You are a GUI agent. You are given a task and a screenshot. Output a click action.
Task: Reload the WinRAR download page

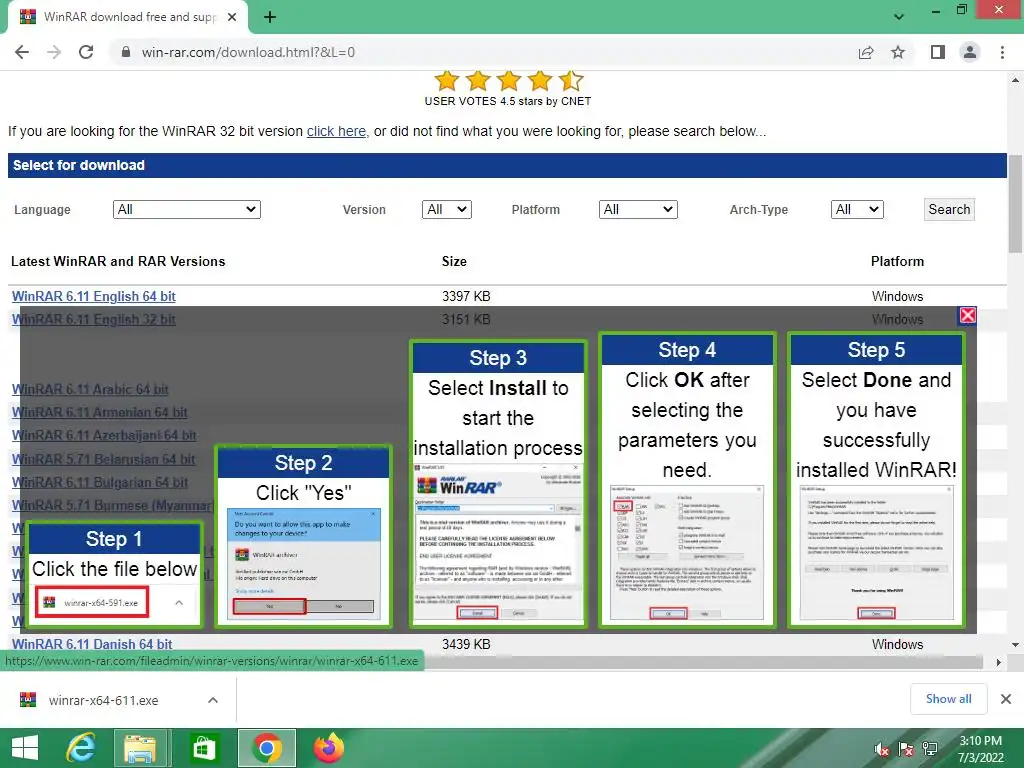point(86,52)
